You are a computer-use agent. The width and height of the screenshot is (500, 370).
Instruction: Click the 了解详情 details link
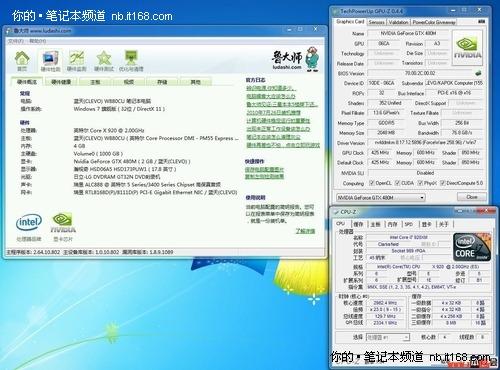point(305,231)
